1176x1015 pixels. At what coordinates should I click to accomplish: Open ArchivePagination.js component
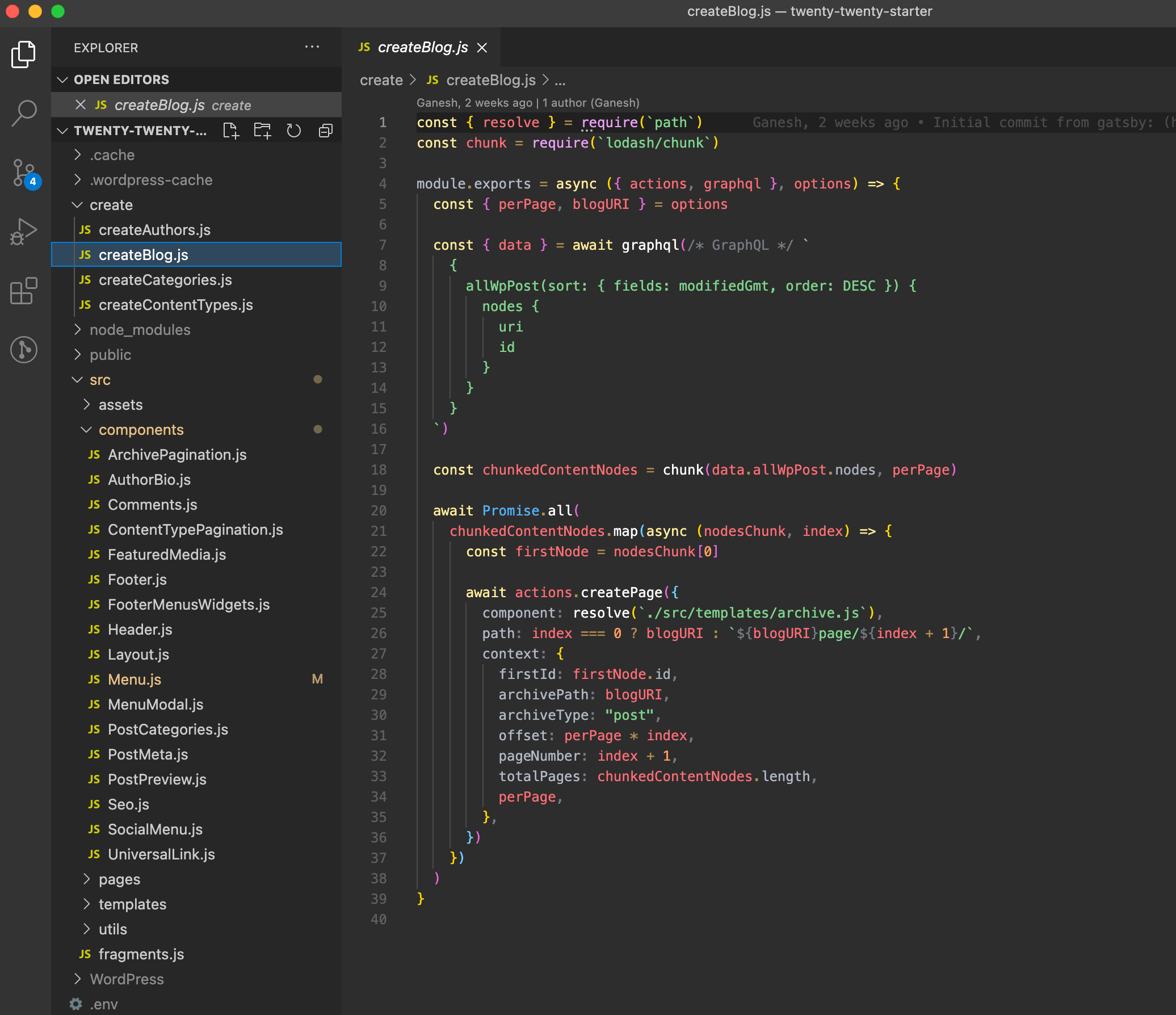tap(196, 455)
